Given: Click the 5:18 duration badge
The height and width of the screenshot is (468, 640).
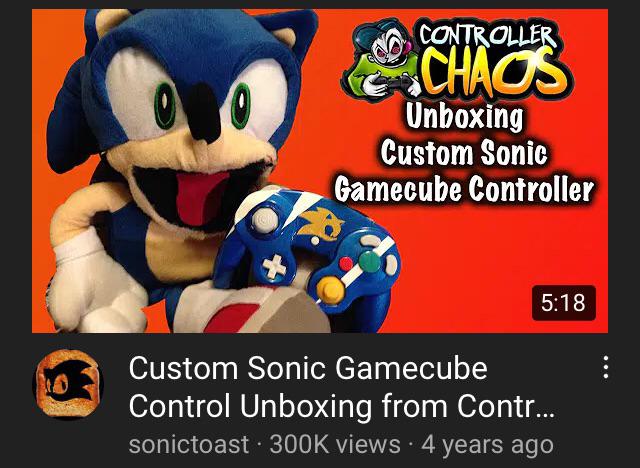Looking at the screenshot, I should 564,303.
